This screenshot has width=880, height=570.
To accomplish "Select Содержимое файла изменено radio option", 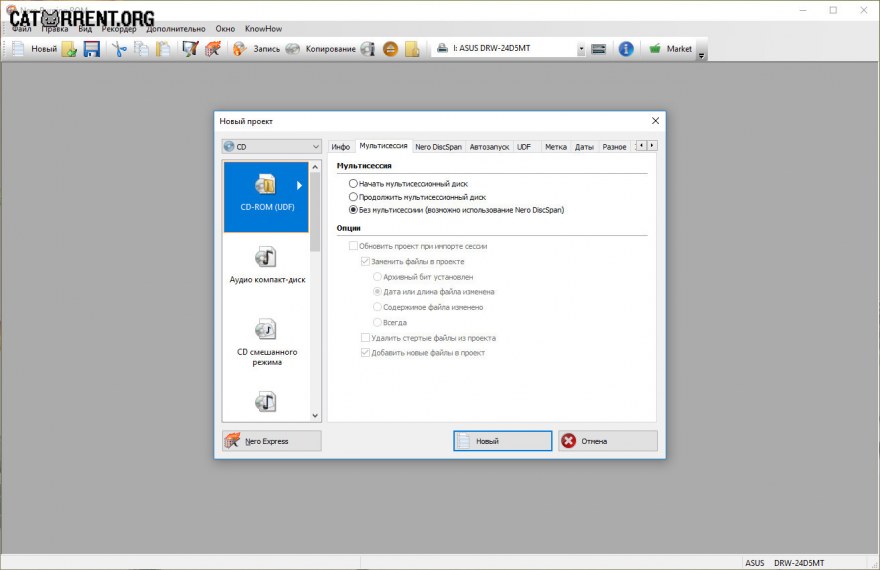I will pos(378,307).
